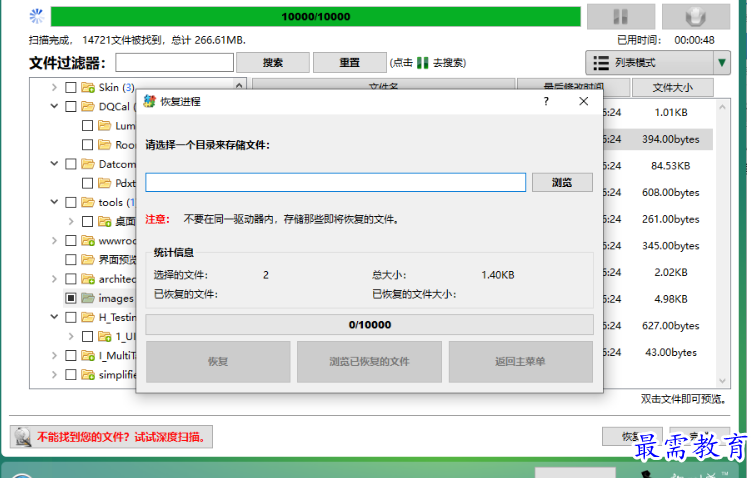Check the Skin folder checkbox
The image size is (756, 478).
[71, 87]
